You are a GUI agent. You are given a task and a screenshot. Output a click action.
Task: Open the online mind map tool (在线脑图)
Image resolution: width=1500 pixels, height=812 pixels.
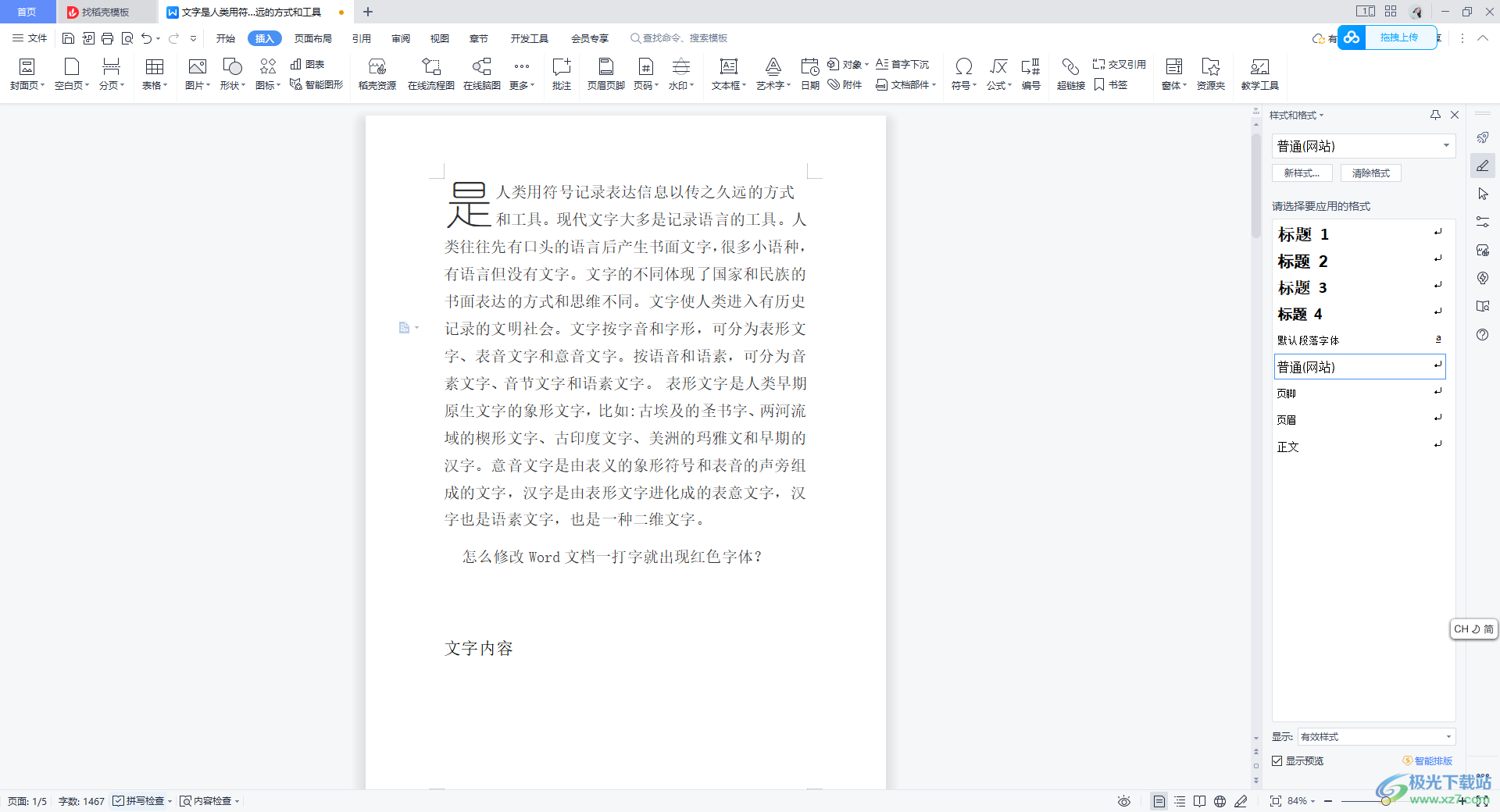[x=482, y=74]
